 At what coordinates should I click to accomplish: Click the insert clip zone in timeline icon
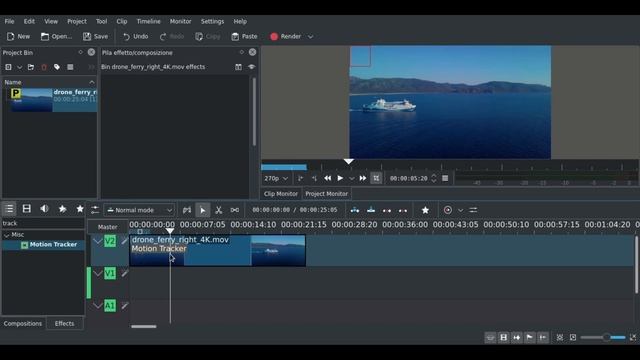coord(355,210)
